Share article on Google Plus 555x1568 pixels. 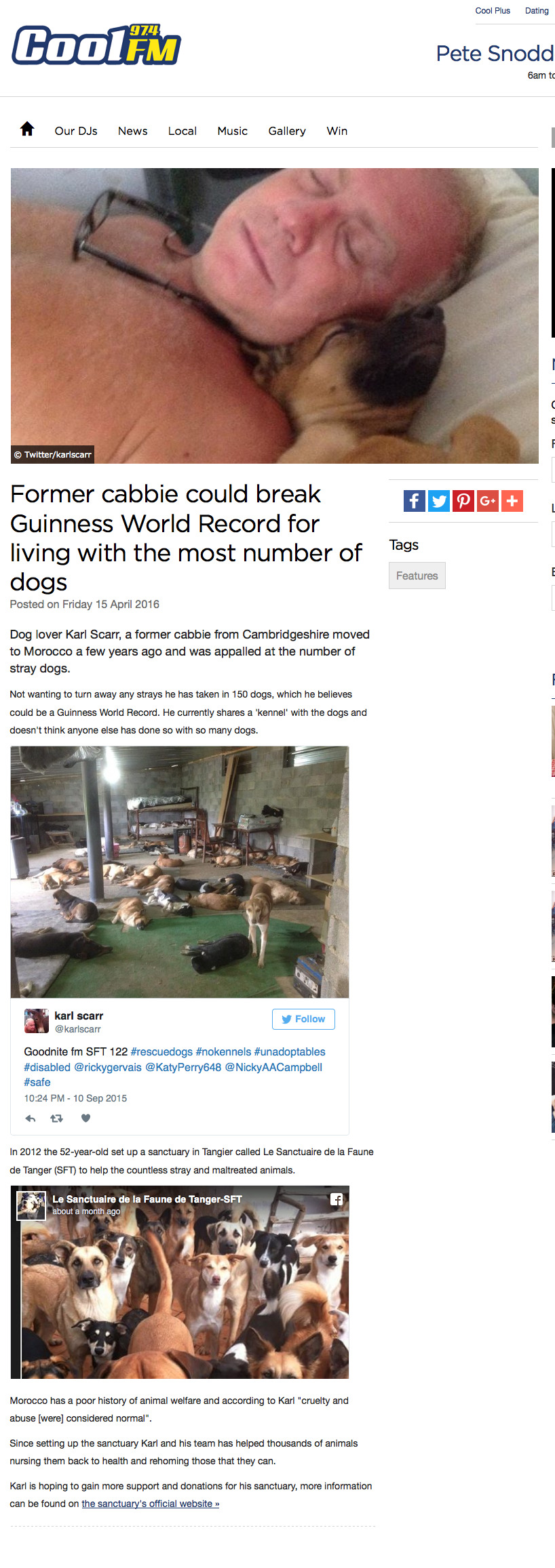(x=488, y=501)
